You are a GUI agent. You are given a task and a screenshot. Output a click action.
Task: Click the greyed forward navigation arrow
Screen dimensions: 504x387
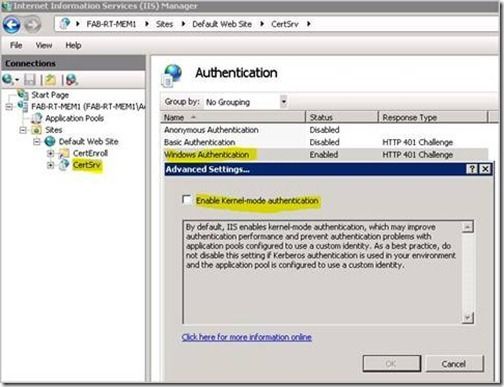(x=33, y=24)
